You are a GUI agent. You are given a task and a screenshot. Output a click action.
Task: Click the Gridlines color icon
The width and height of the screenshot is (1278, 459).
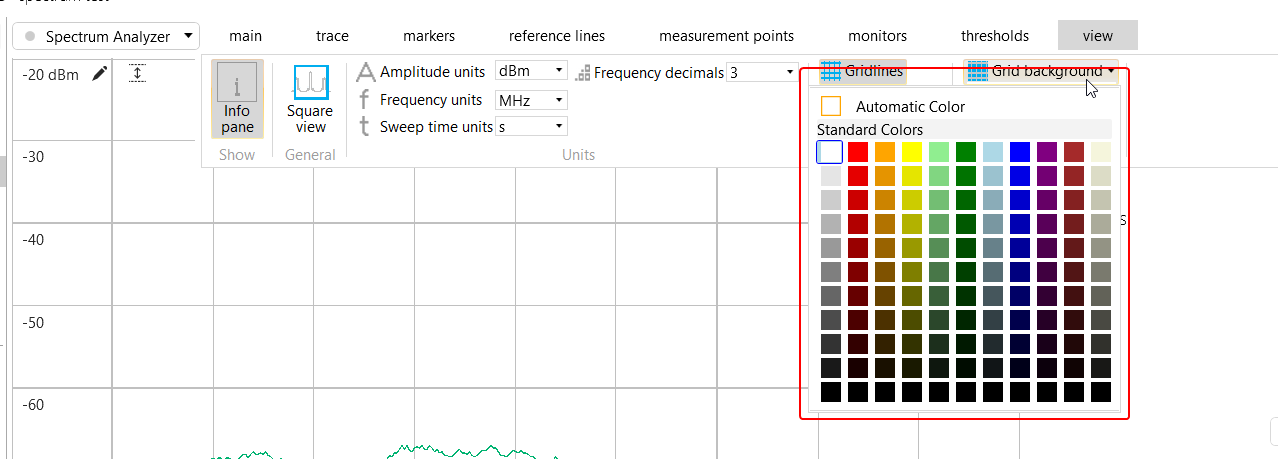point(830,71)
